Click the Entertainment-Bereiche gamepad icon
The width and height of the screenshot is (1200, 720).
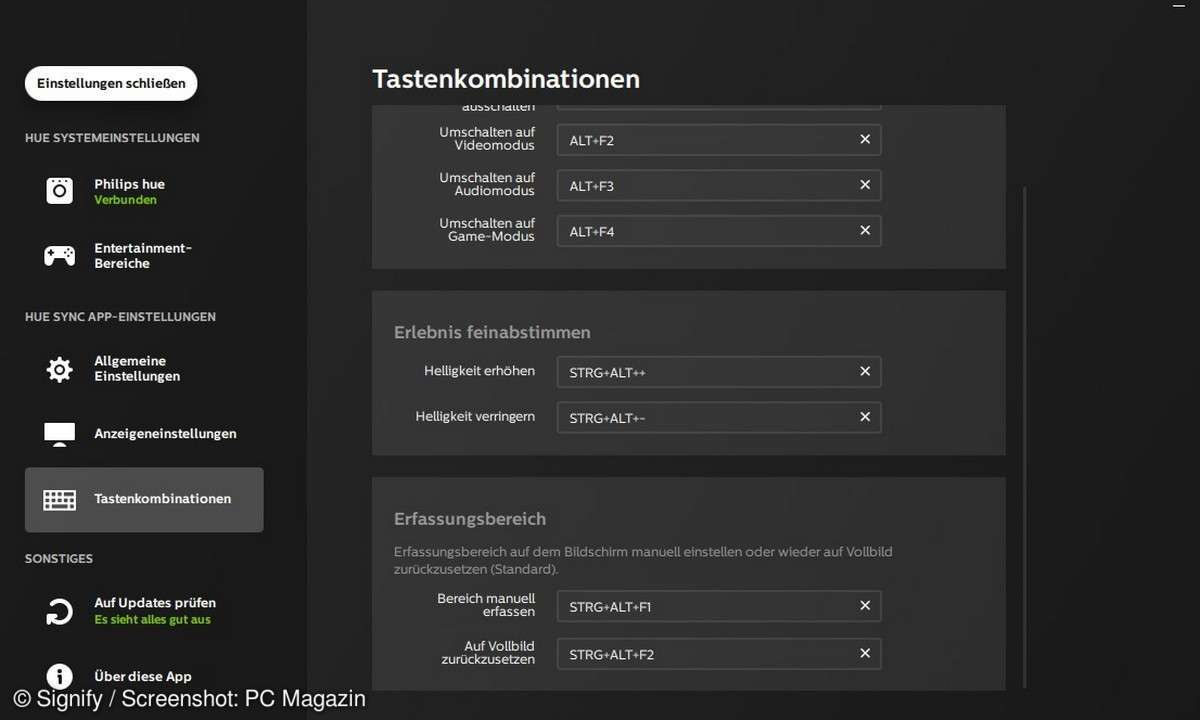pyautogui.click(x=59, y=256)
